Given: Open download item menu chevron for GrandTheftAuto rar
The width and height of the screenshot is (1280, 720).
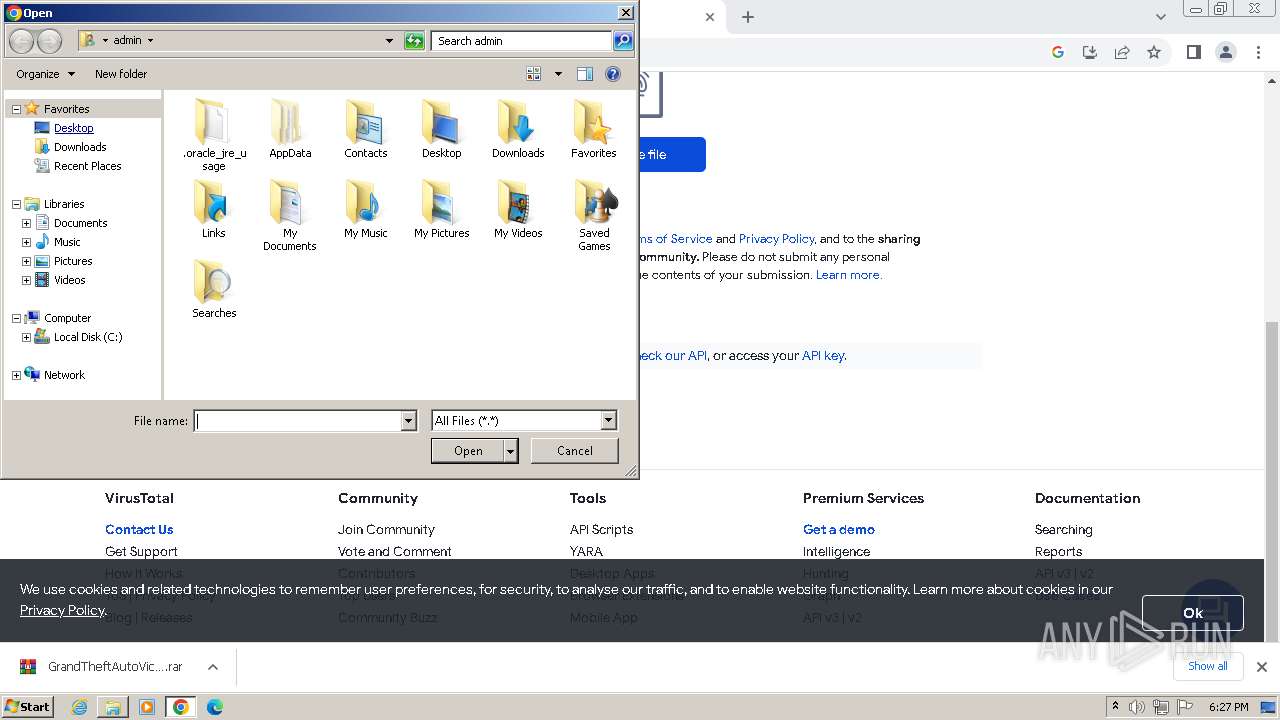Looking at the screenshot, I should (x=213, y=667).
